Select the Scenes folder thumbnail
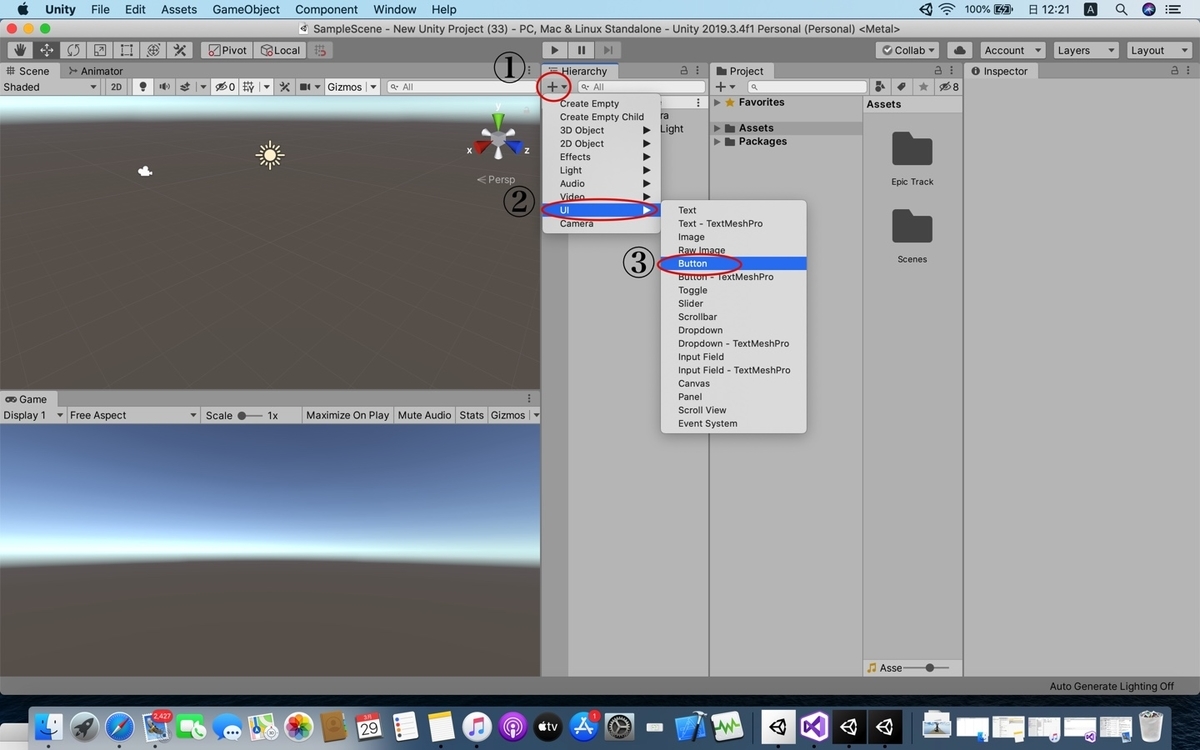The height and width of the screenshot is (750, 1200). [x=912, y=236]
